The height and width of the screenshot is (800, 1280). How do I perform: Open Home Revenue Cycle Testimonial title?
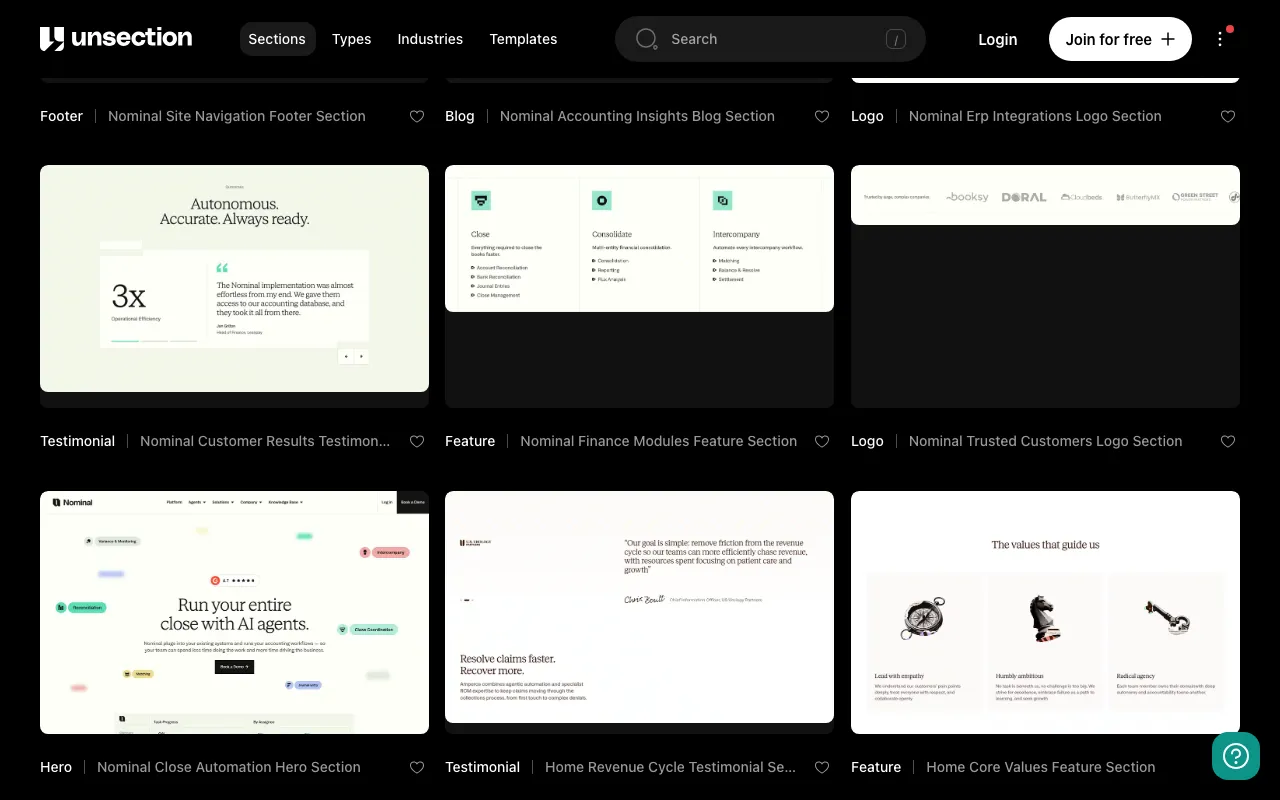click(670, 767)
